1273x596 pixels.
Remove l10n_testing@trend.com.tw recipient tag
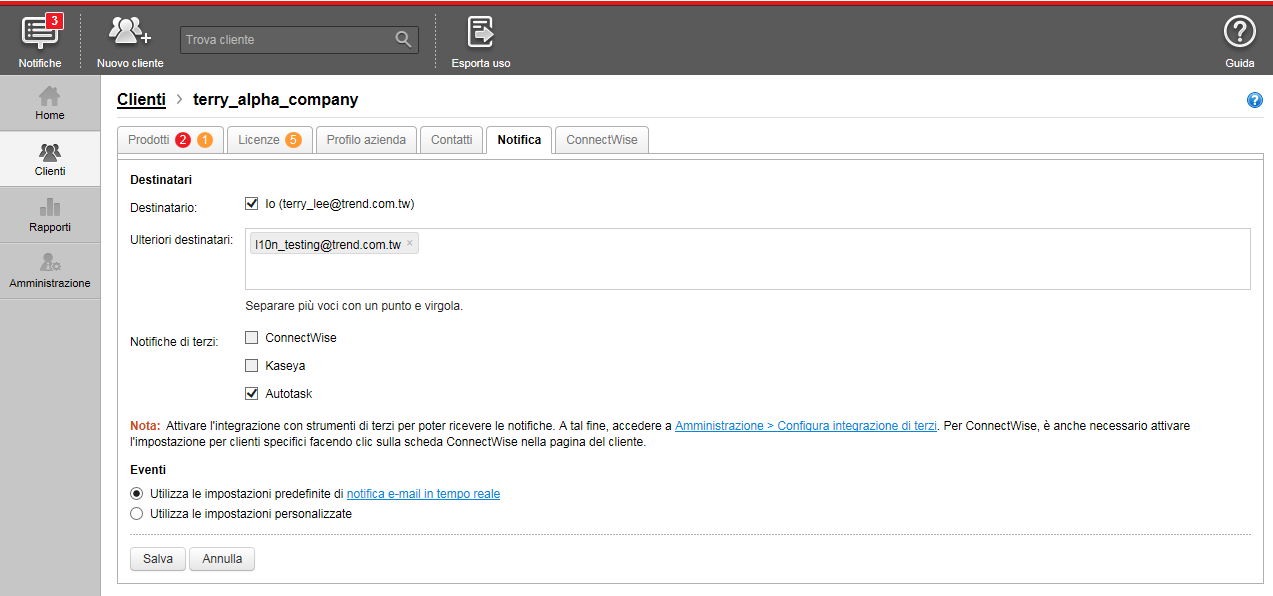pyautogui.click(x=409, y=243)
